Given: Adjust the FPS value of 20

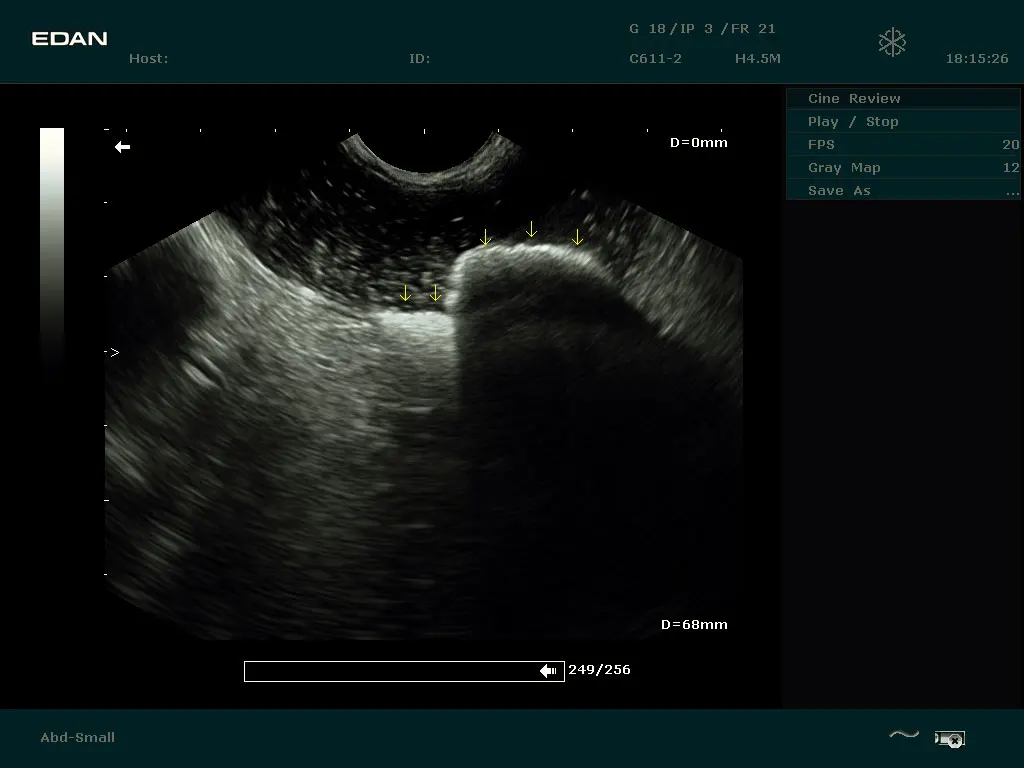Looking at the screenshot, I should coord(1010,145).
